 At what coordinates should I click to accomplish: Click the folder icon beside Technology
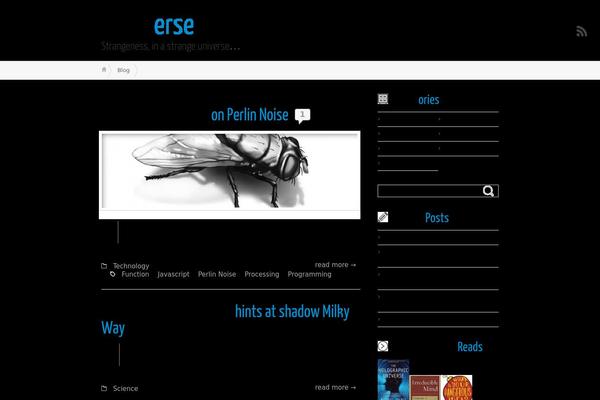click(x=104, y=266)
